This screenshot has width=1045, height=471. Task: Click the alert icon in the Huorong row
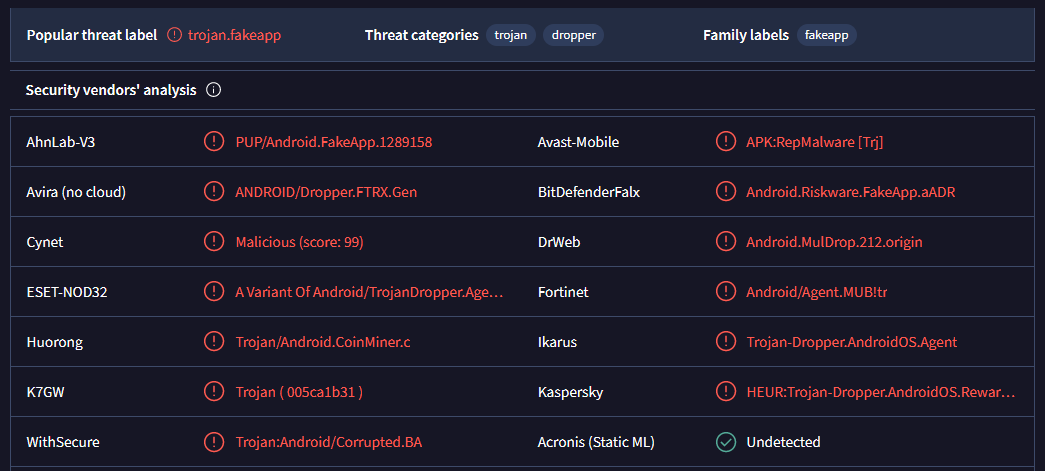pos(213,342)
